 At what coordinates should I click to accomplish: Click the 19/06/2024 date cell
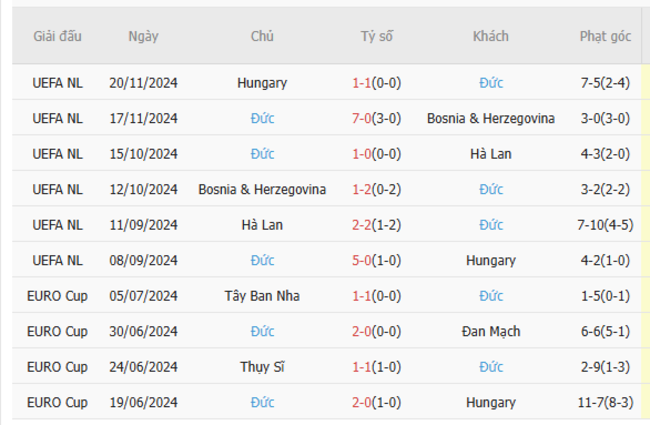click(143, 403)
